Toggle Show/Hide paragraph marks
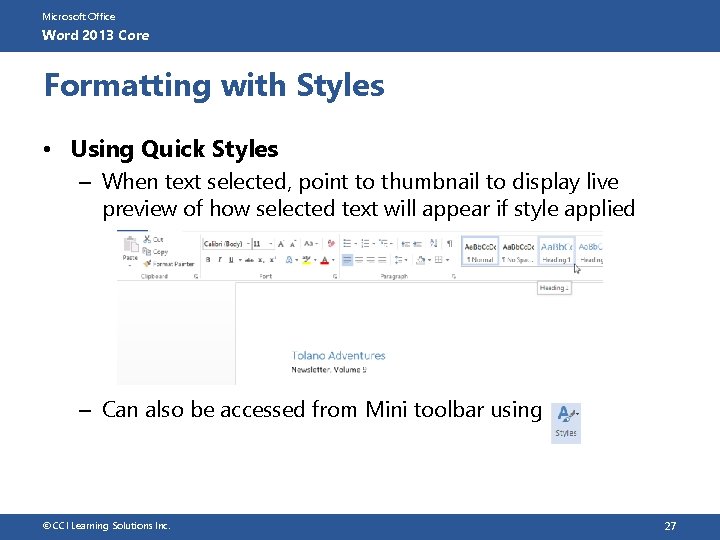The height and width of the screenshot is (540, 720). coord(450,243)
